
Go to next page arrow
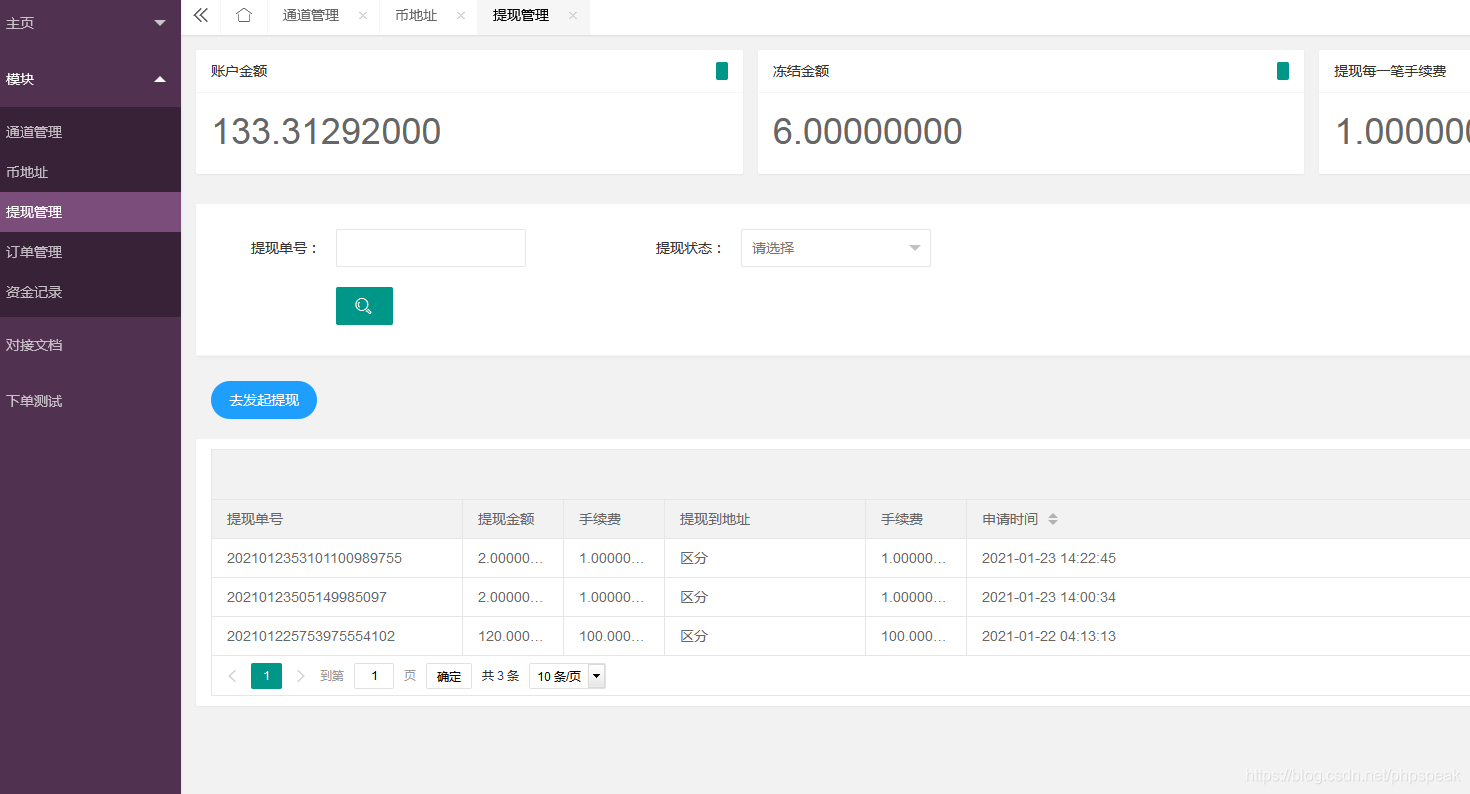tap(300, 676)
